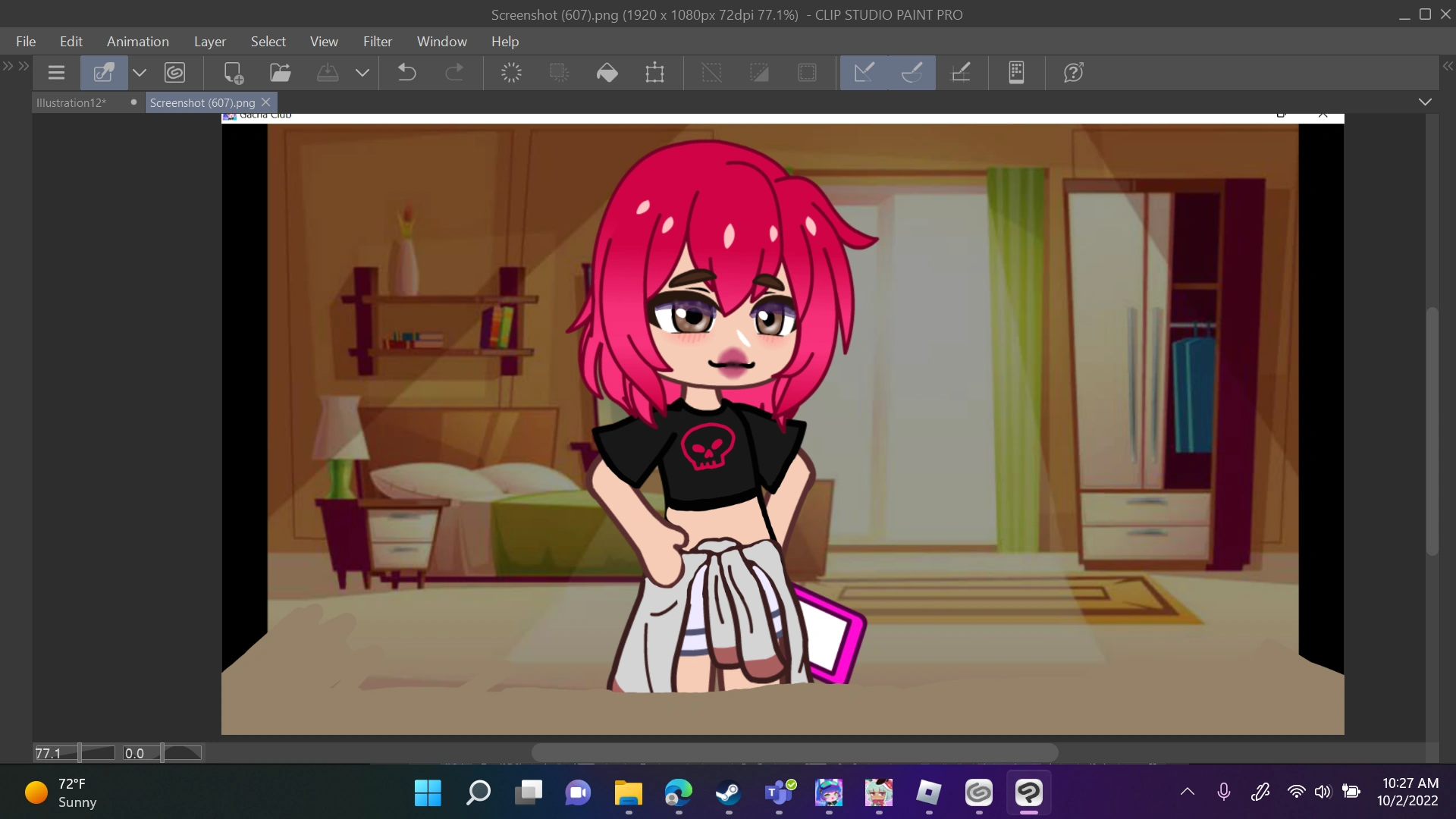The width and height of the screenshot is (1456, 819).
Task: Click the Scale/Rotate transform icon
Action: point(654,73)
